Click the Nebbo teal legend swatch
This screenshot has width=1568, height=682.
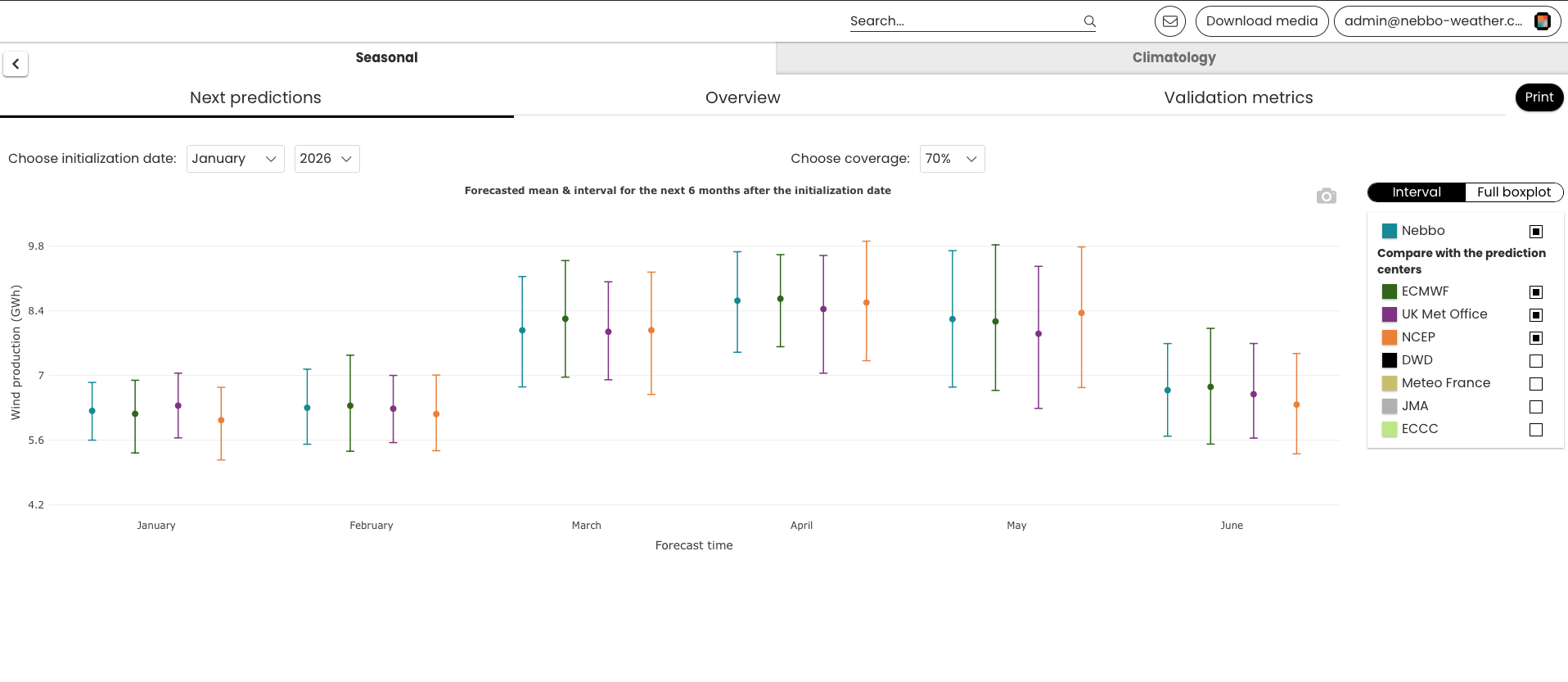click(1390, 231)
